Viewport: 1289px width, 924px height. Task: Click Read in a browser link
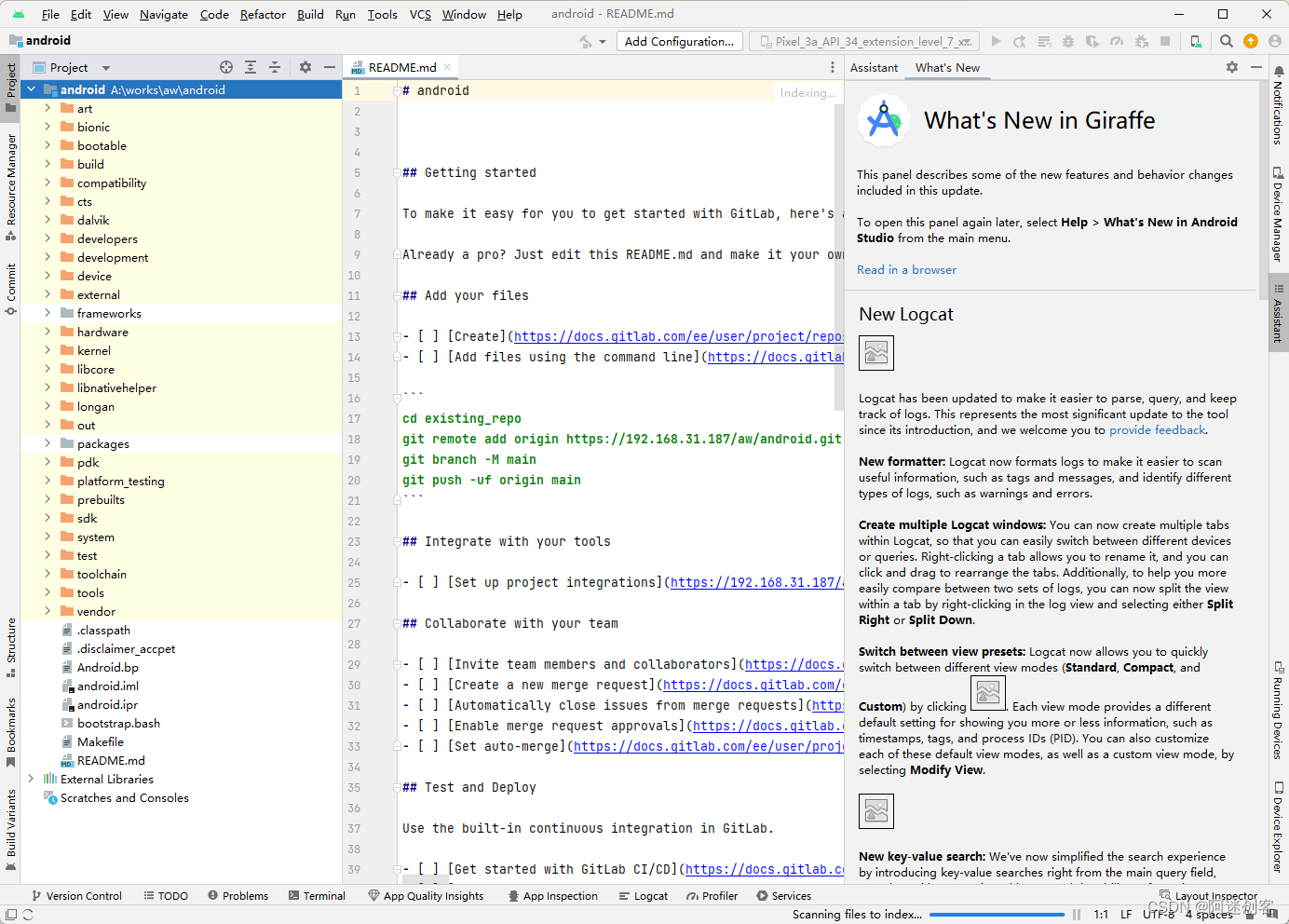coord(906,269)
